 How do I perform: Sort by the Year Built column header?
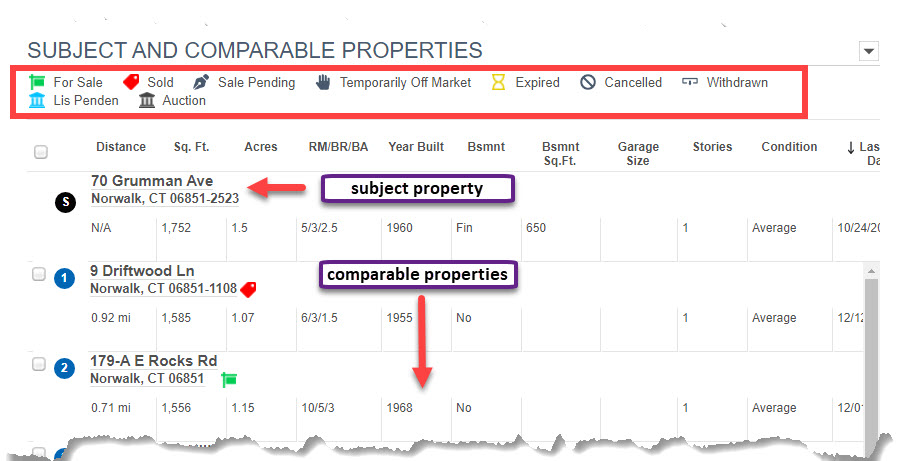416,147
